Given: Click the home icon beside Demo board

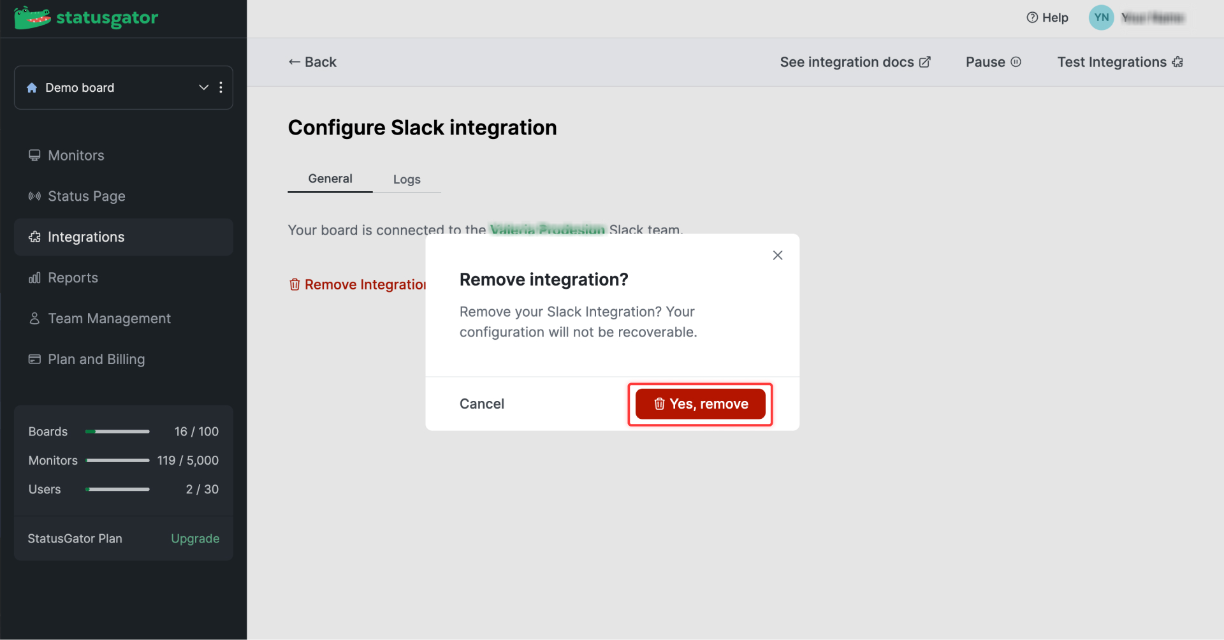Looking at the screenshot, I should [x=32, y=88].
